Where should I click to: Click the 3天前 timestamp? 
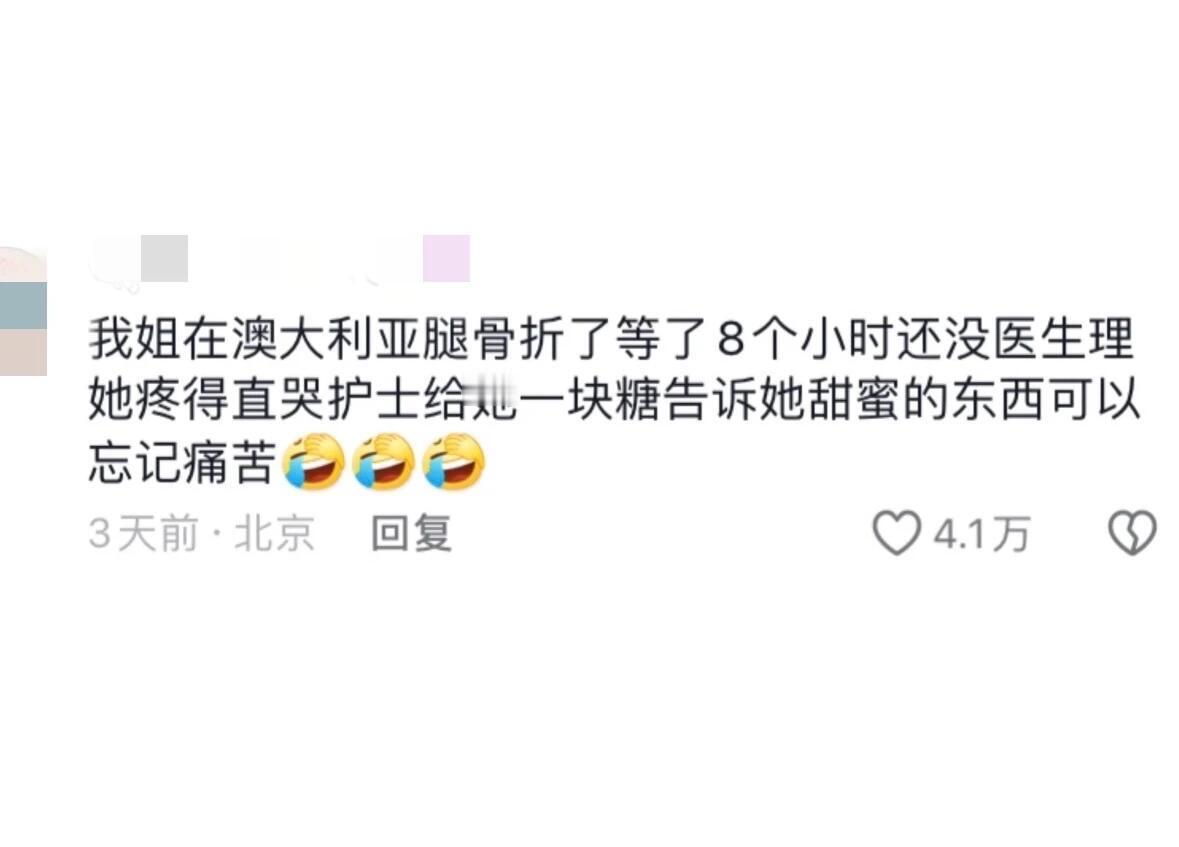(x=144, y=533)
